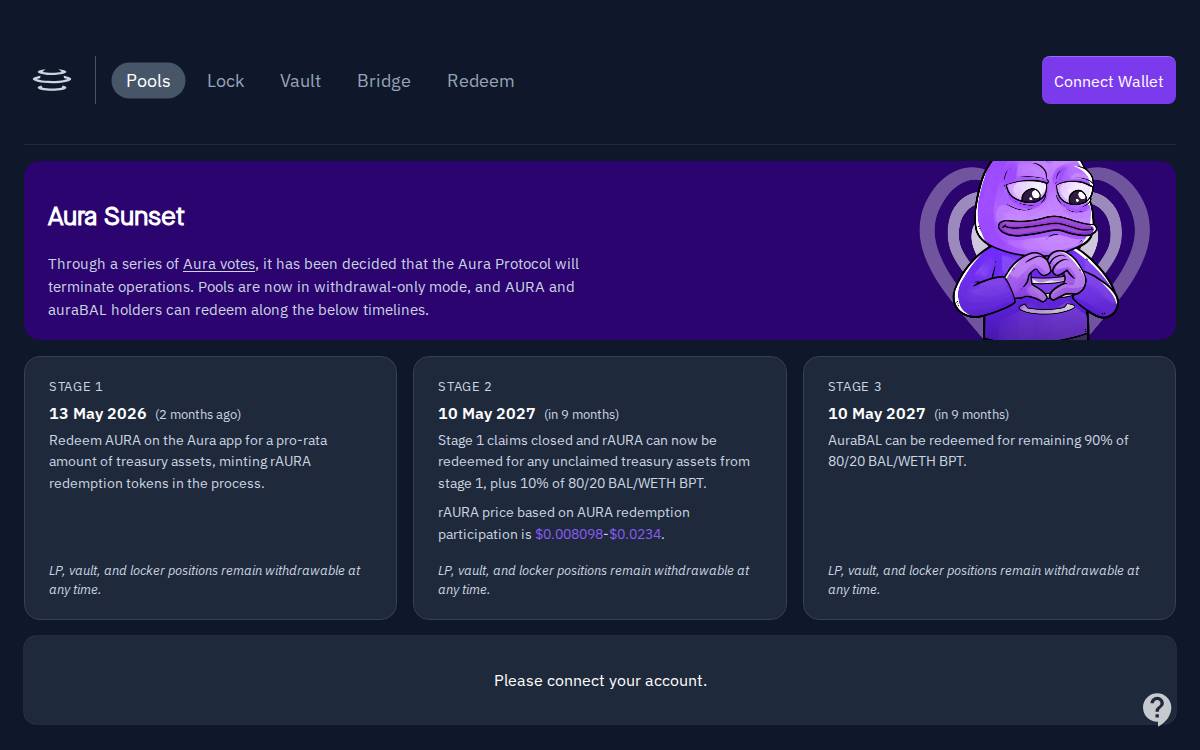Click Stage 1's italic withdrawable note

pos(205,580)
